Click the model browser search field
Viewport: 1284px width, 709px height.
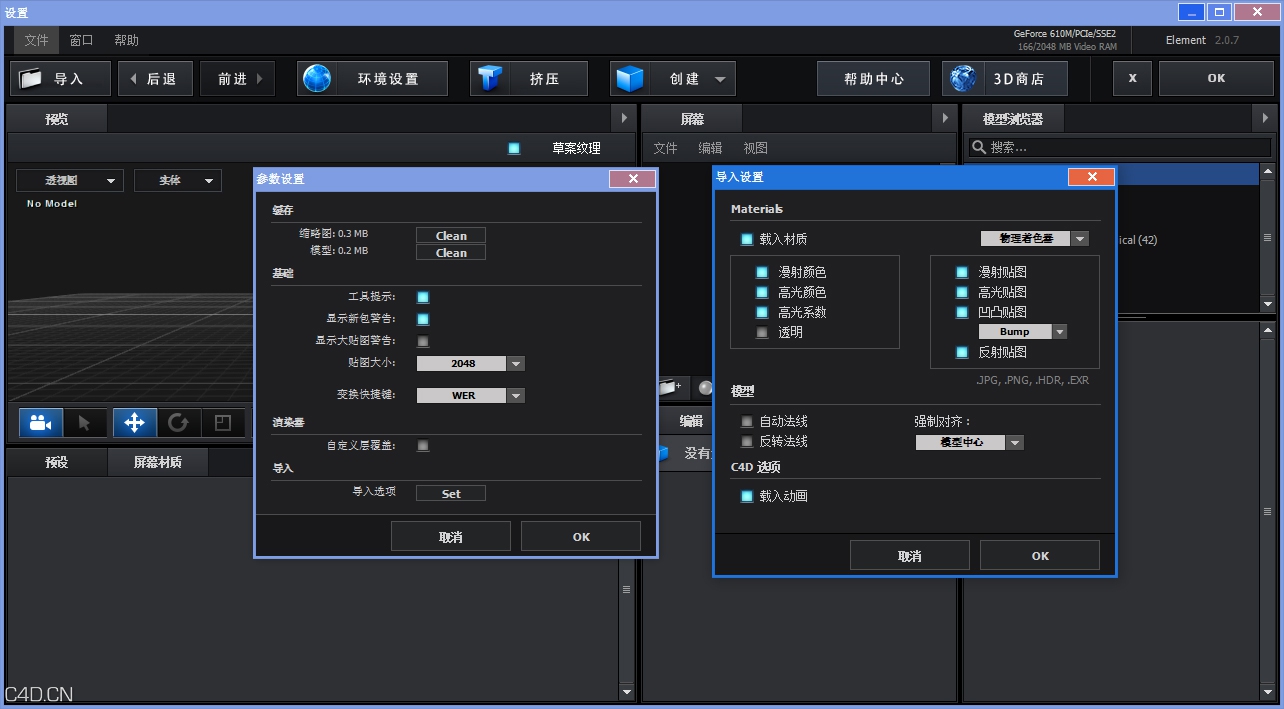[x=1120, y=147]
